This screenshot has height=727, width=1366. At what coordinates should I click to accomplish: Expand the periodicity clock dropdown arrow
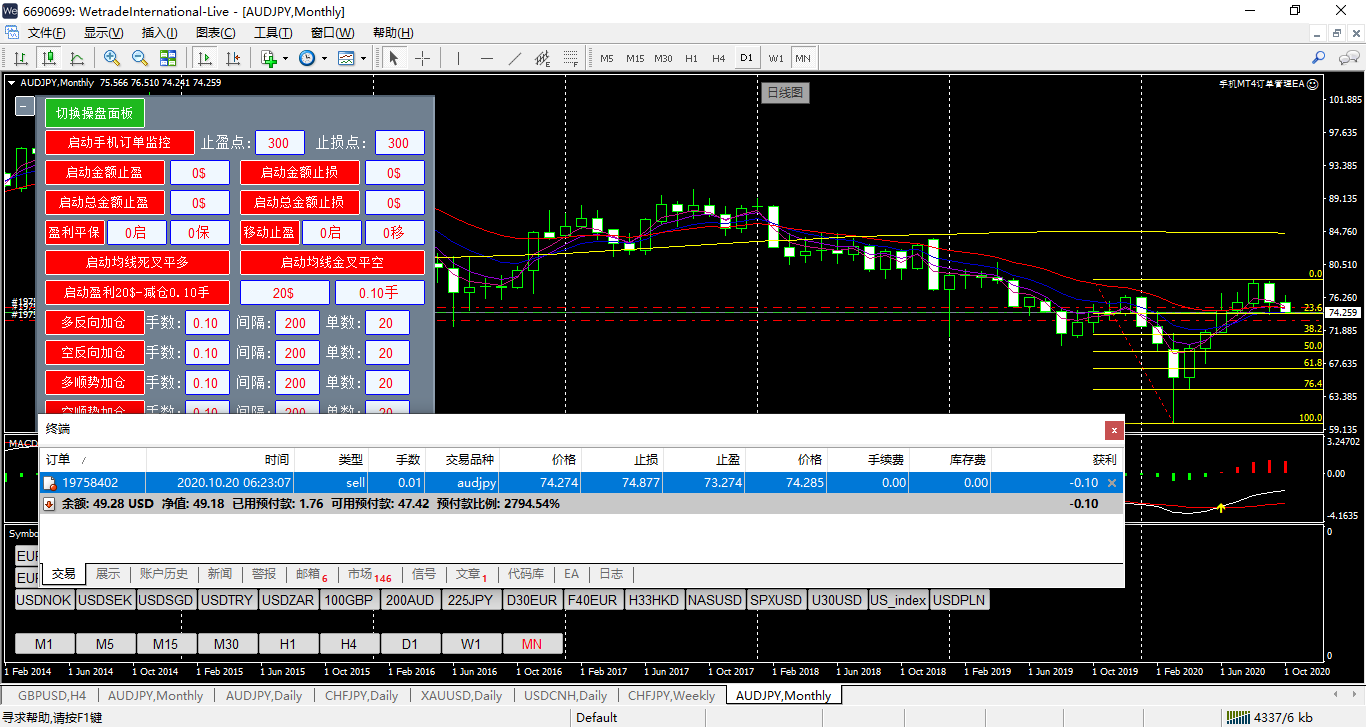(323, 58)
